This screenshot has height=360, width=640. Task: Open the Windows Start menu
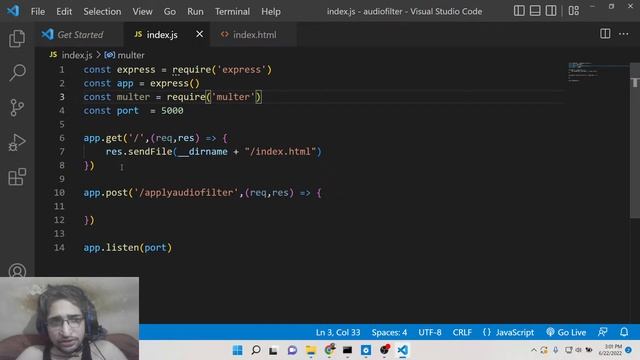click(238, 350)
